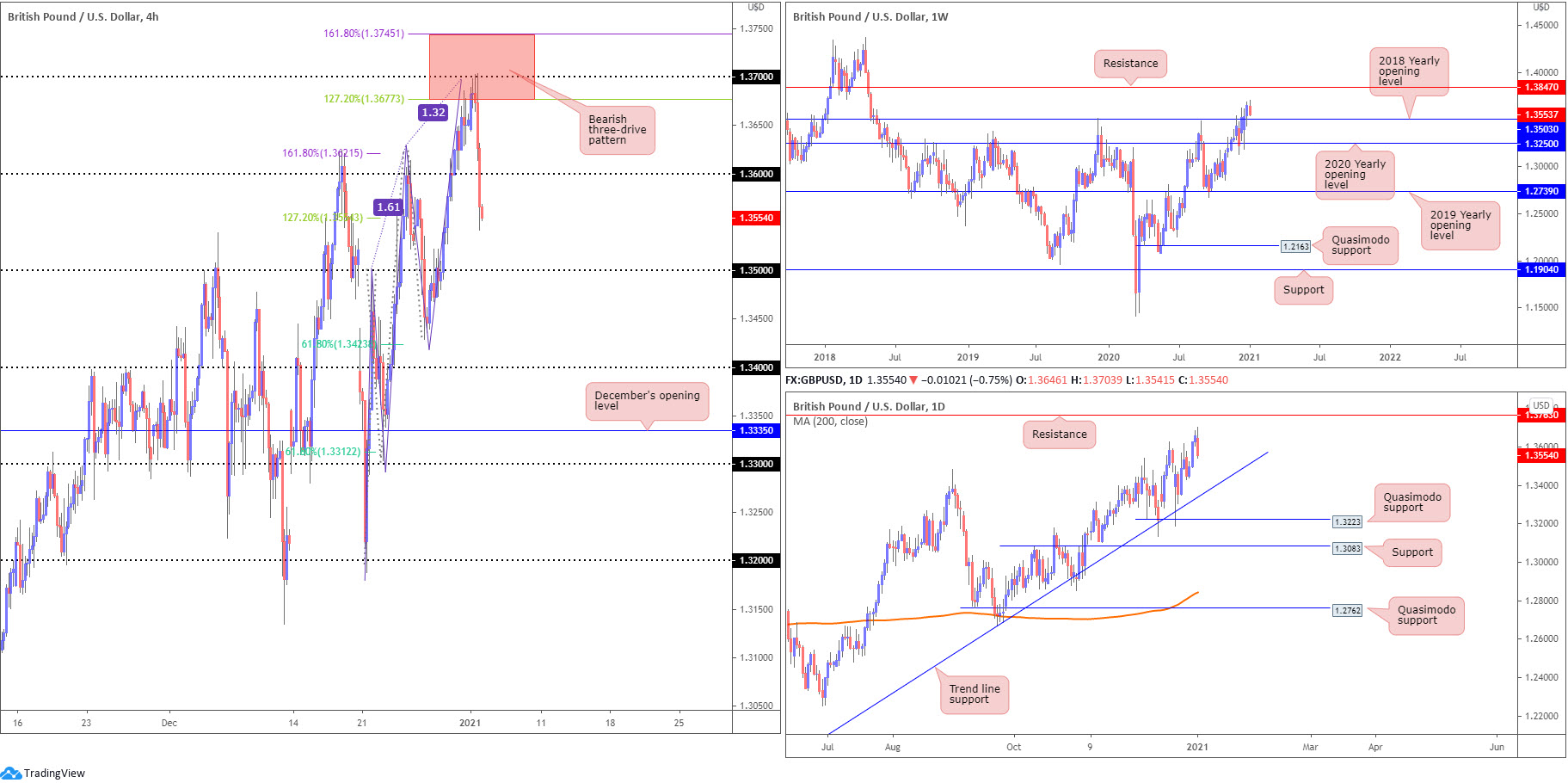The image size is (1568, 783).
Task: Click the 1.33000 price label on 4h axis
Action: 756,464
